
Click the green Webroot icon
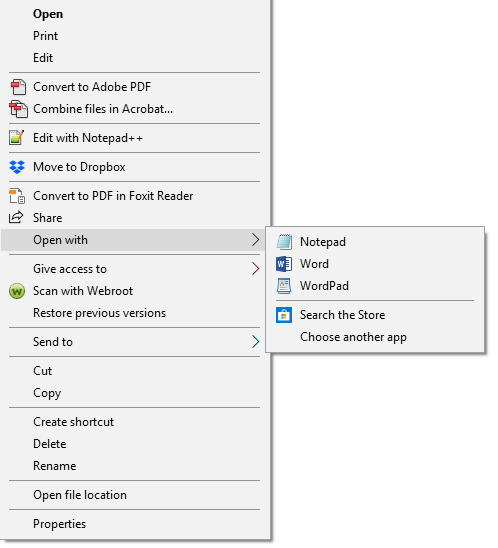[x=17, y=291]
